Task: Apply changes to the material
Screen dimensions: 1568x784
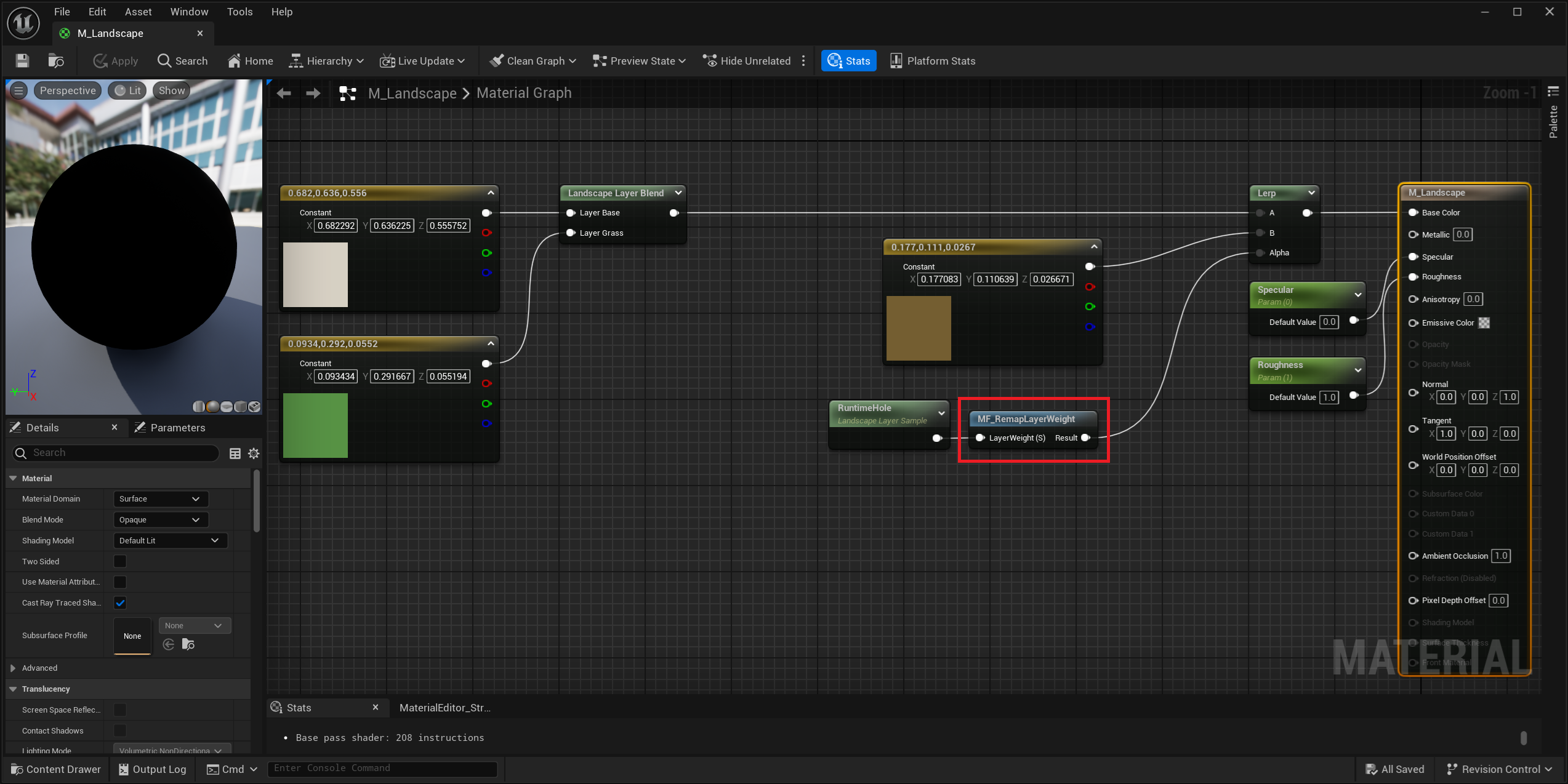Action: (x=115, y=60)
